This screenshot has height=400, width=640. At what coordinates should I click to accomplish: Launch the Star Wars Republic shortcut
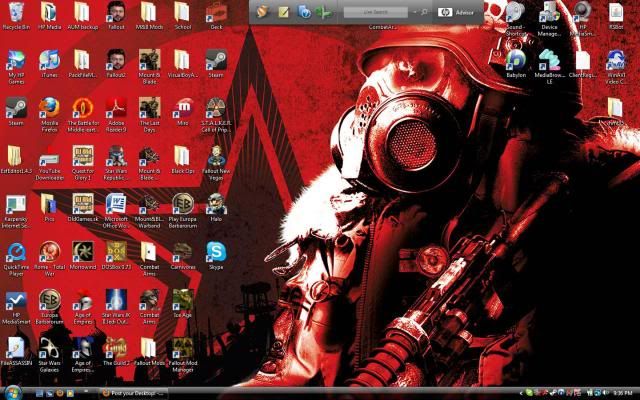(116, 162)
